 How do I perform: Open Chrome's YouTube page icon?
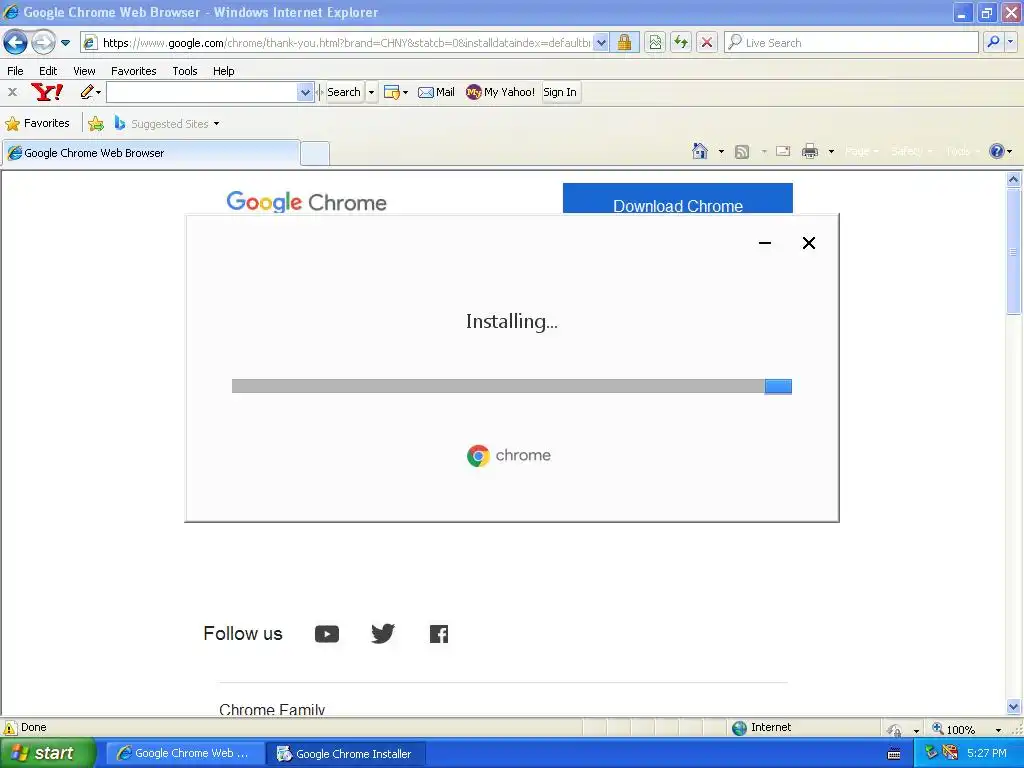pyautogui.click(x=327, y=634)
